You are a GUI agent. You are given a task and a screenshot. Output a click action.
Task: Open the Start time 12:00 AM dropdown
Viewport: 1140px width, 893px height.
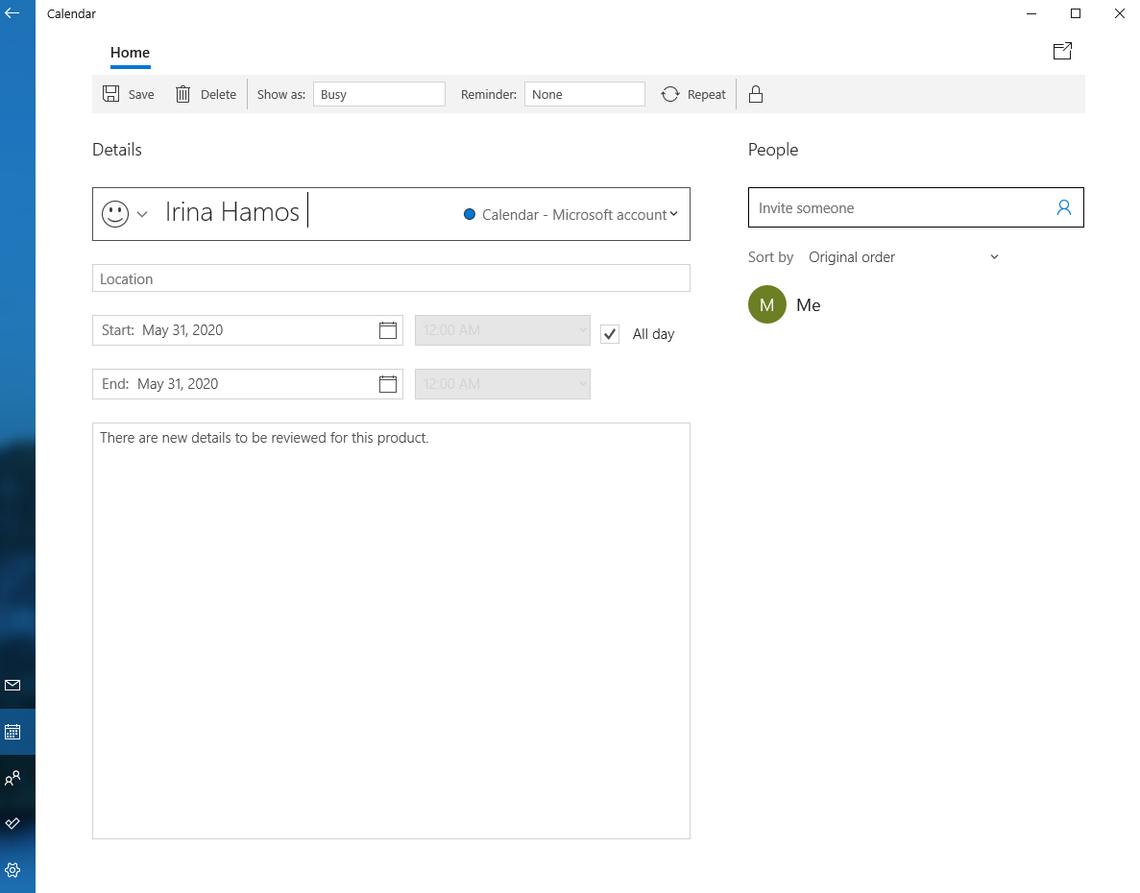click(x=502, y=330)
